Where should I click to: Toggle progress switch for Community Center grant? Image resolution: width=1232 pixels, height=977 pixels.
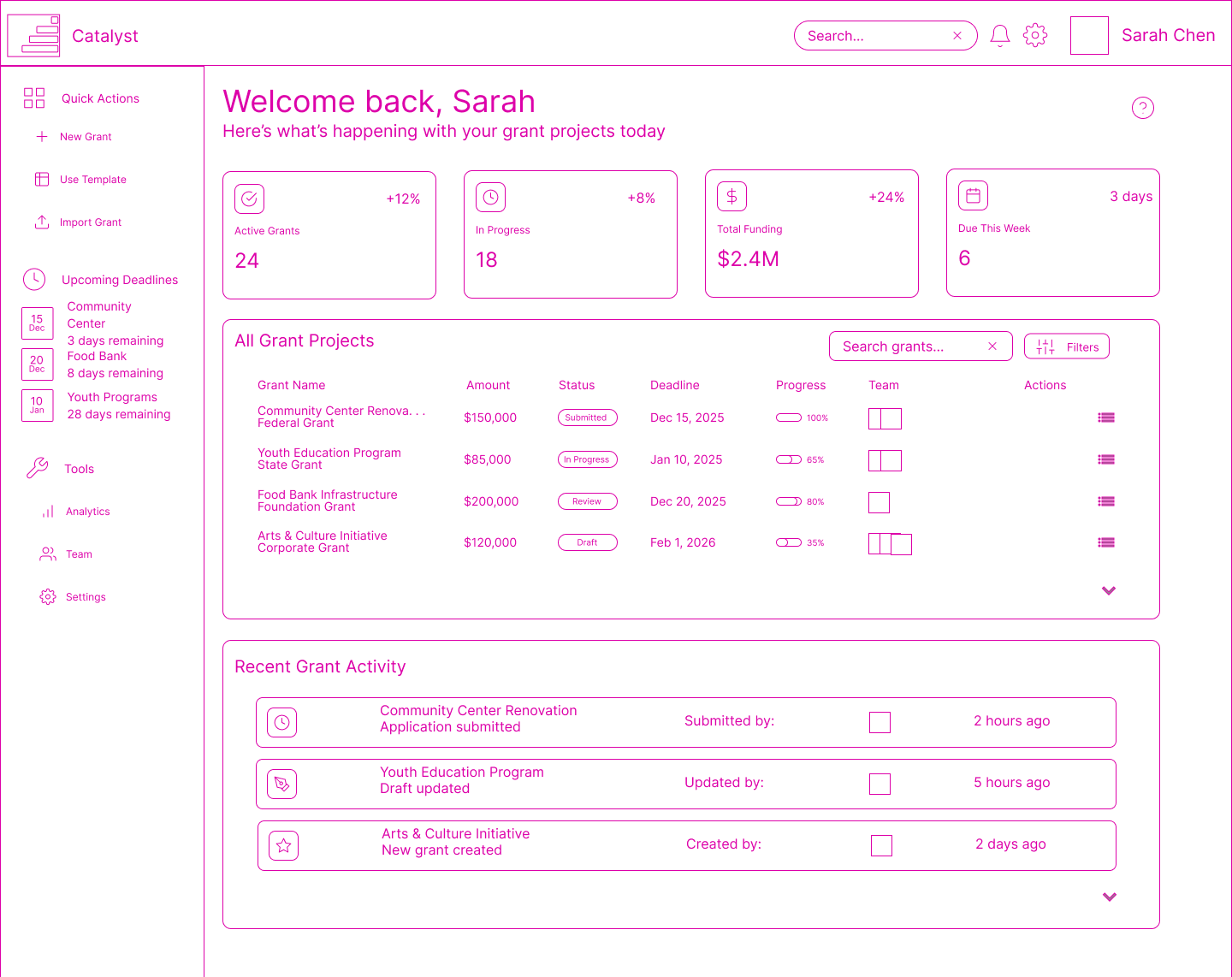tap(788, 418)
